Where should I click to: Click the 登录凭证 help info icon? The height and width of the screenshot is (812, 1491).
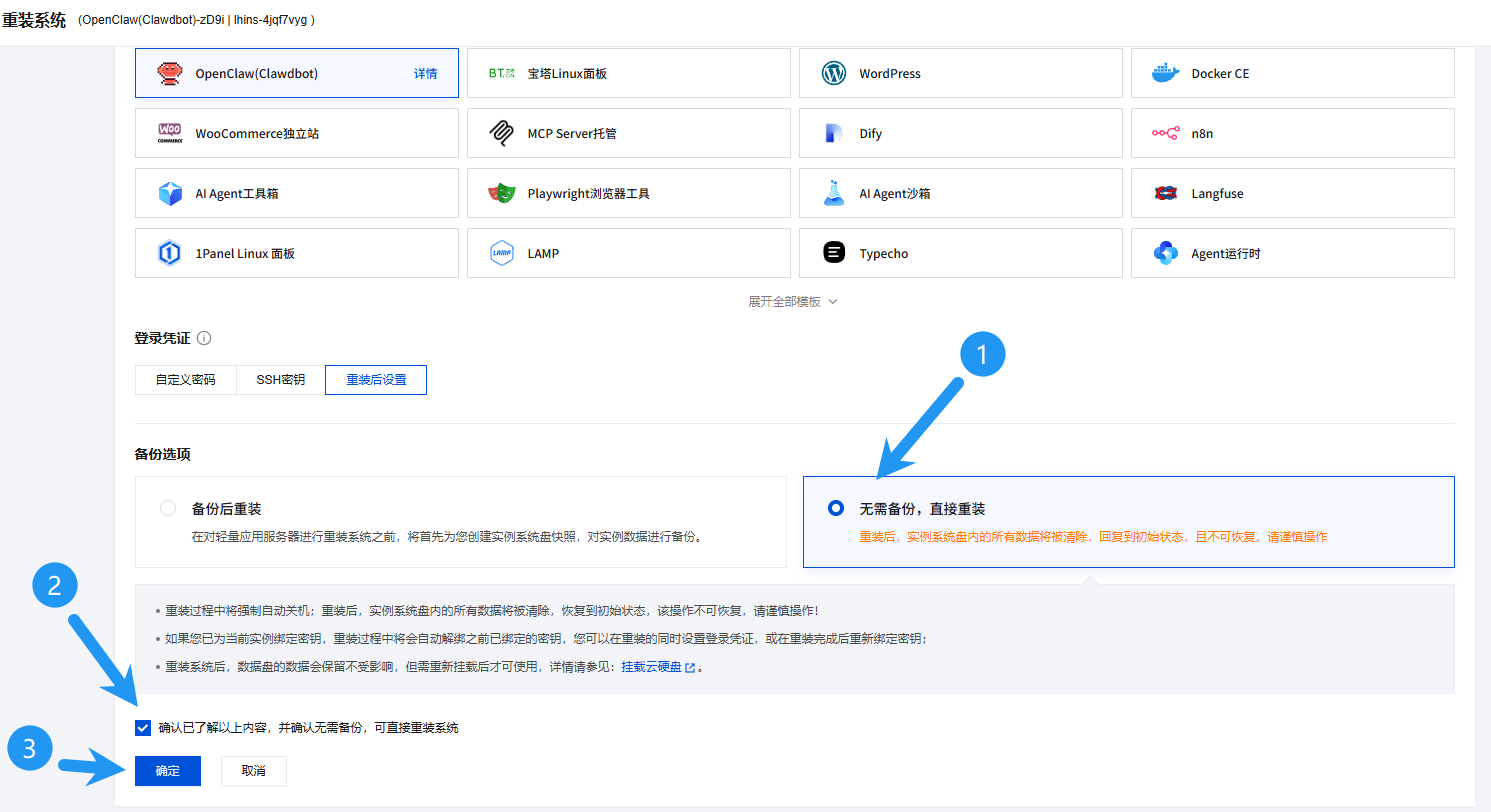pos(204,338)
